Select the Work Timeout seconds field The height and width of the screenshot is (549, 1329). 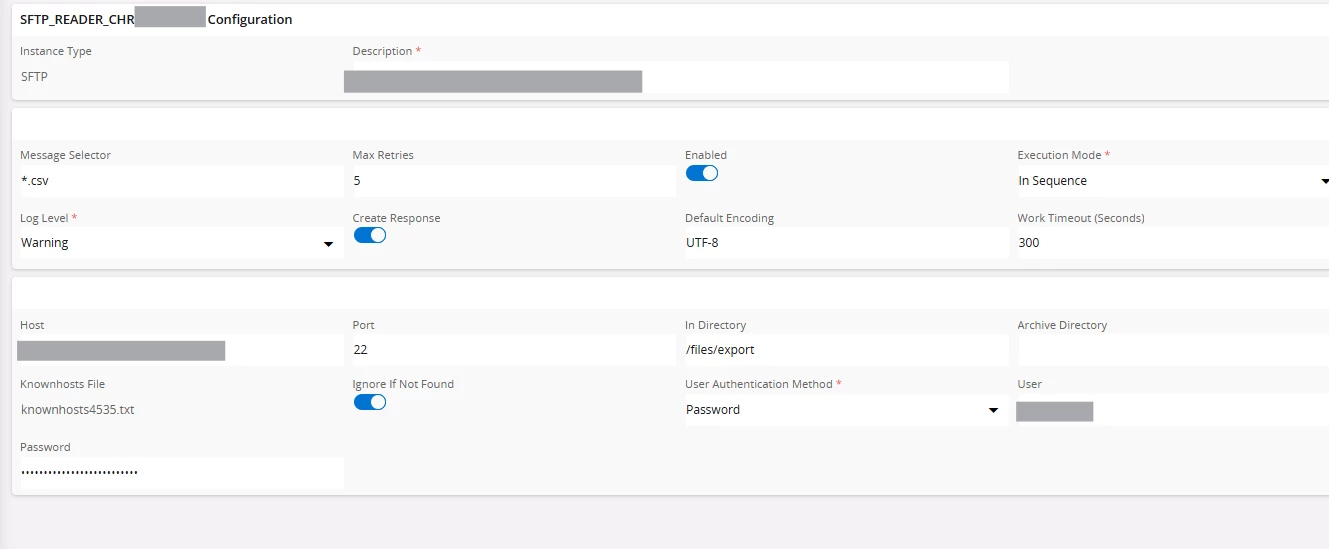point(1172,243)
